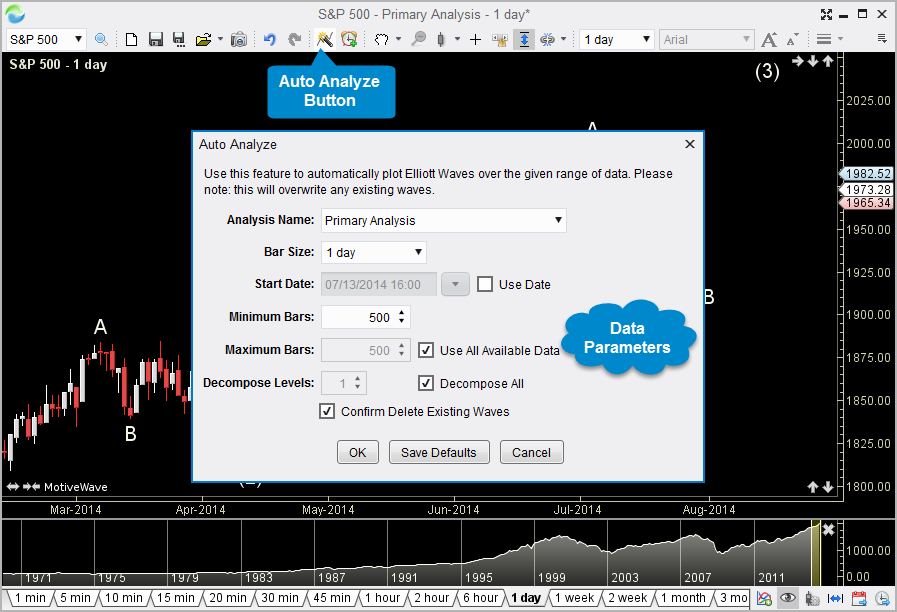The height and width of the screenshot is (612, 897).
Task: Click the clock icon in bottom-right corner
Action: 882,598
